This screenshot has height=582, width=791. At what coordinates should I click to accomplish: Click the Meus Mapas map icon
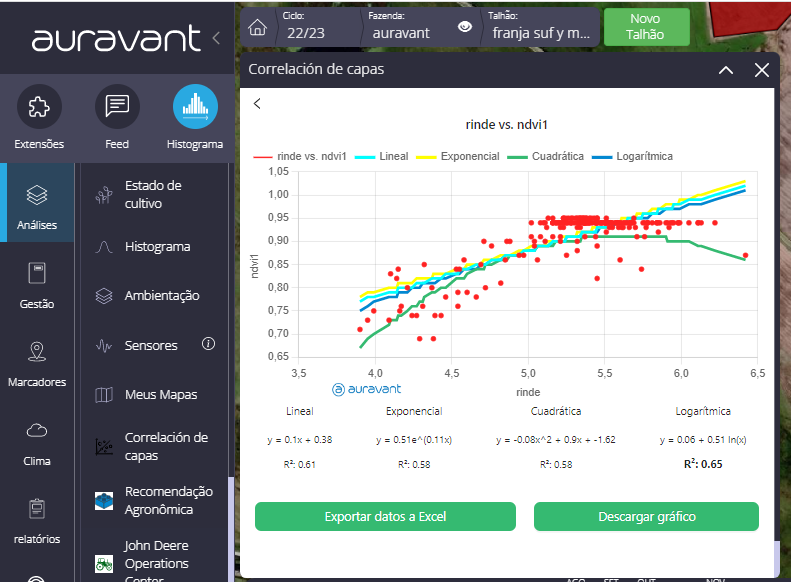tap(104, 394)
